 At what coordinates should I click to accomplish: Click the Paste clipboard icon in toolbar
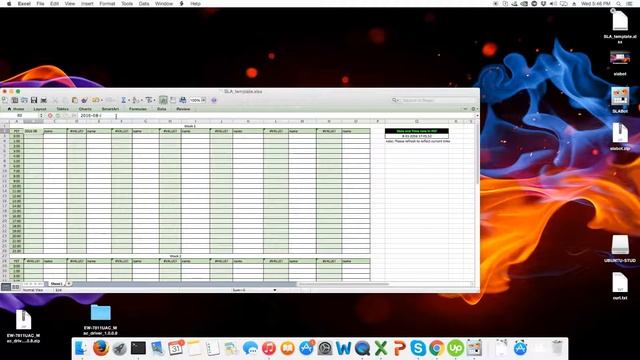(x=75, y=100)
